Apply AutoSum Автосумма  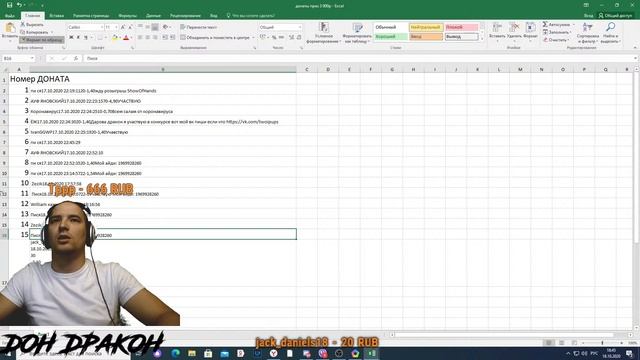(558, 24)
